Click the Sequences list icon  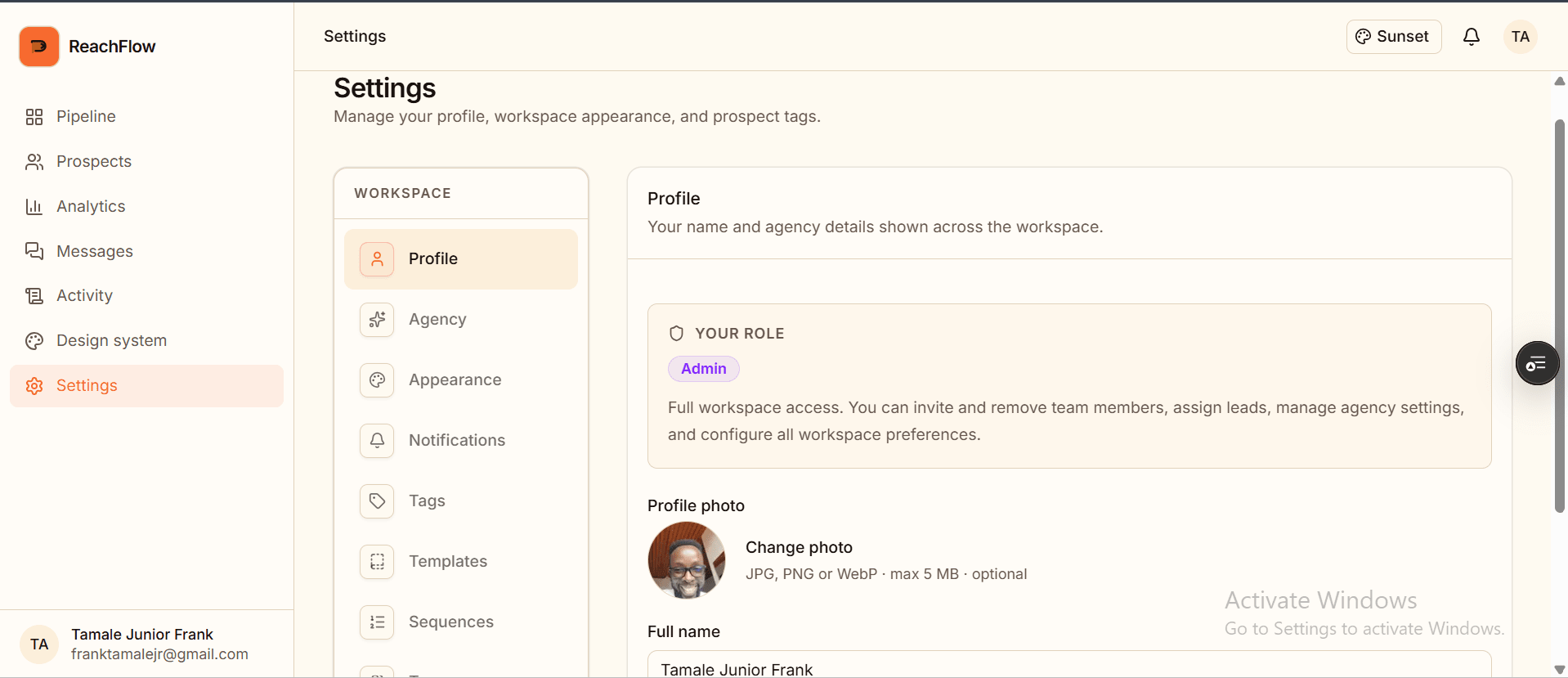[377, 622]
